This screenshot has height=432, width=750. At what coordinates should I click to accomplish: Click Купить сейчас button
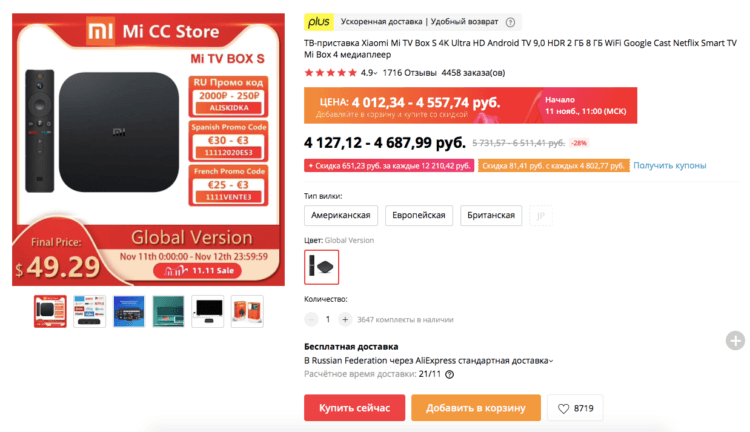click(x=354, y=408)
